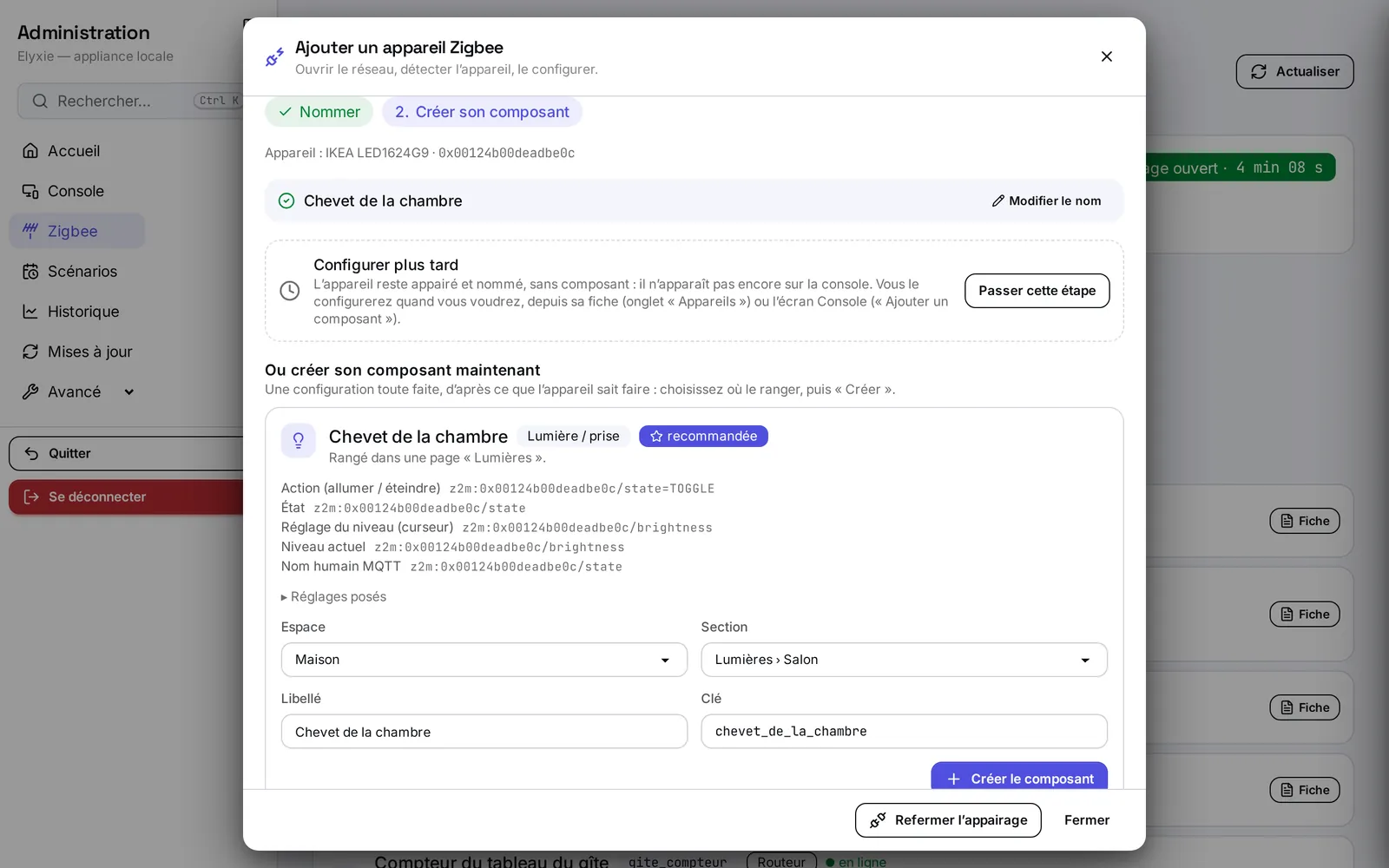
Task: Click the green check circle beside Chevet de la chambre
Action: coord(286,201)
